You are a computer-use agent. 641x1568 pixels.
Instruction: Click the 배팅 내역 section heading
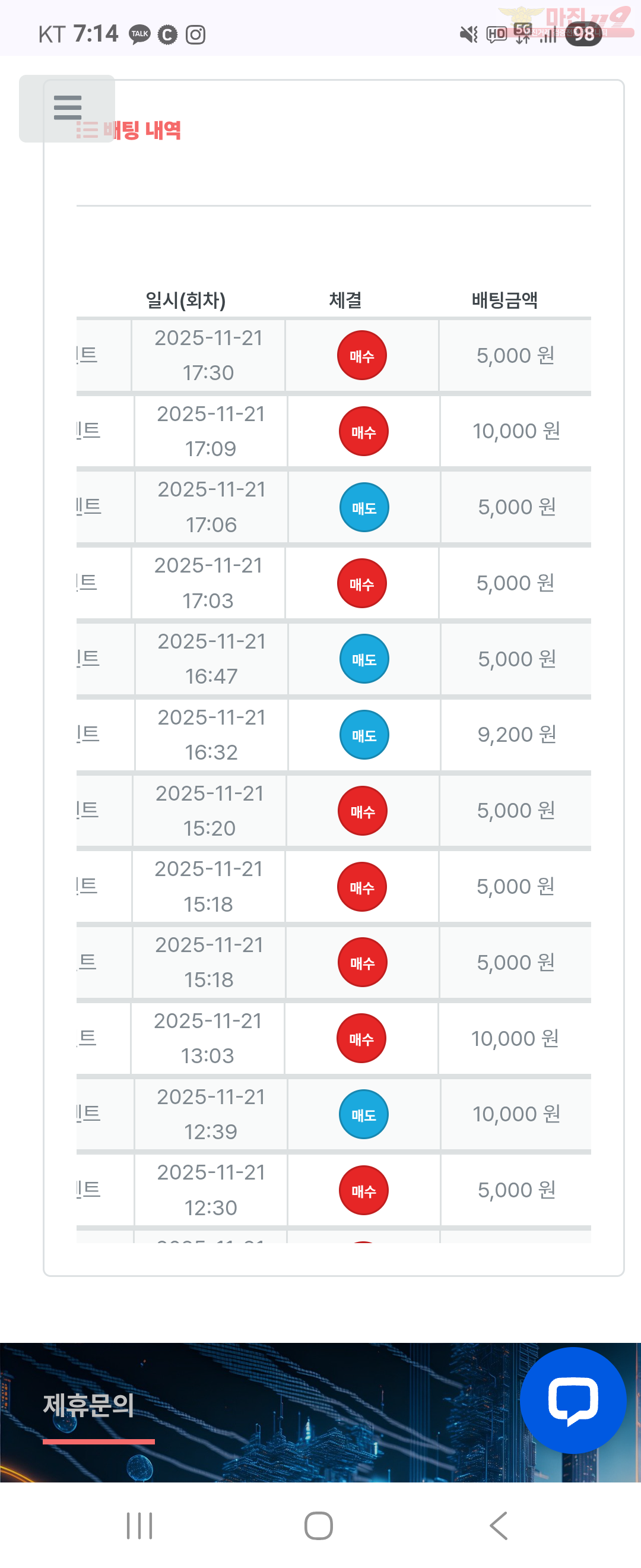pos(141,130)
